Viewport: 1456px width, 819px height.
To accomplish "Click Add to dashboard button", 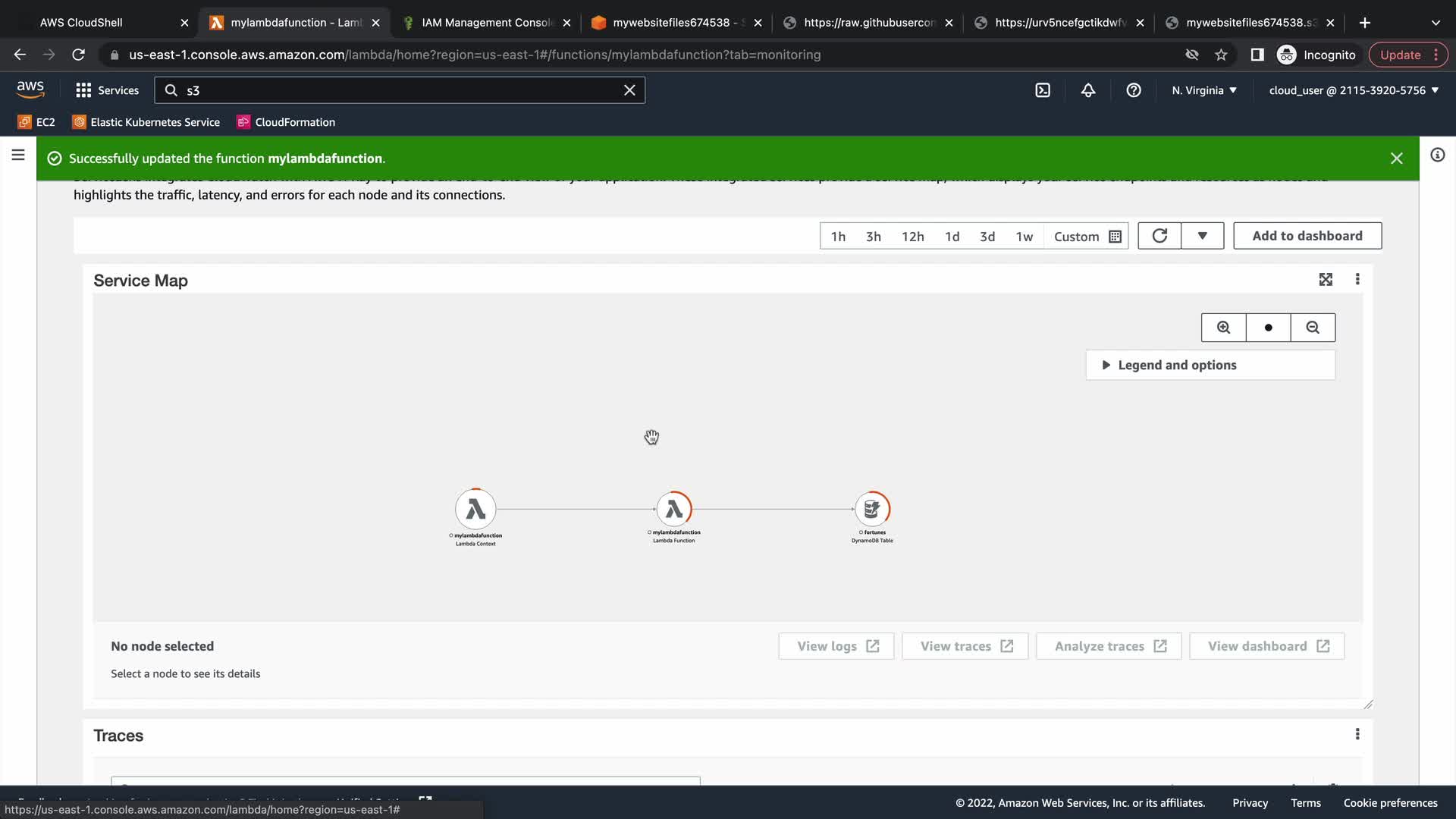I will click(1307, 236).
